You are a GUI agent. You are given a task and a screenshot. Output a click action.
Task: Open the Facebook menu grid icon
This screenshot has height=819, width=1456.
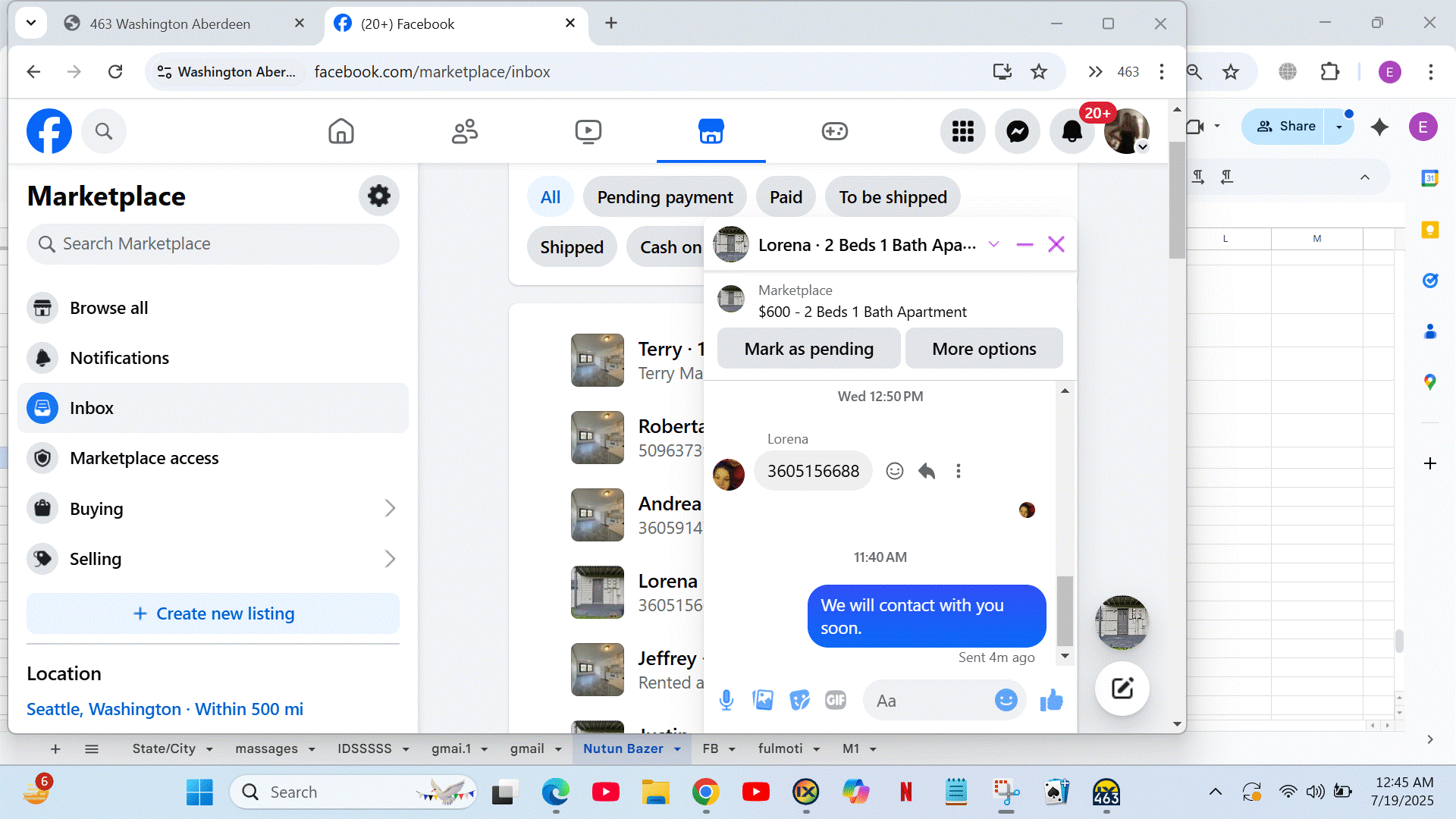[x=962, y=131]
